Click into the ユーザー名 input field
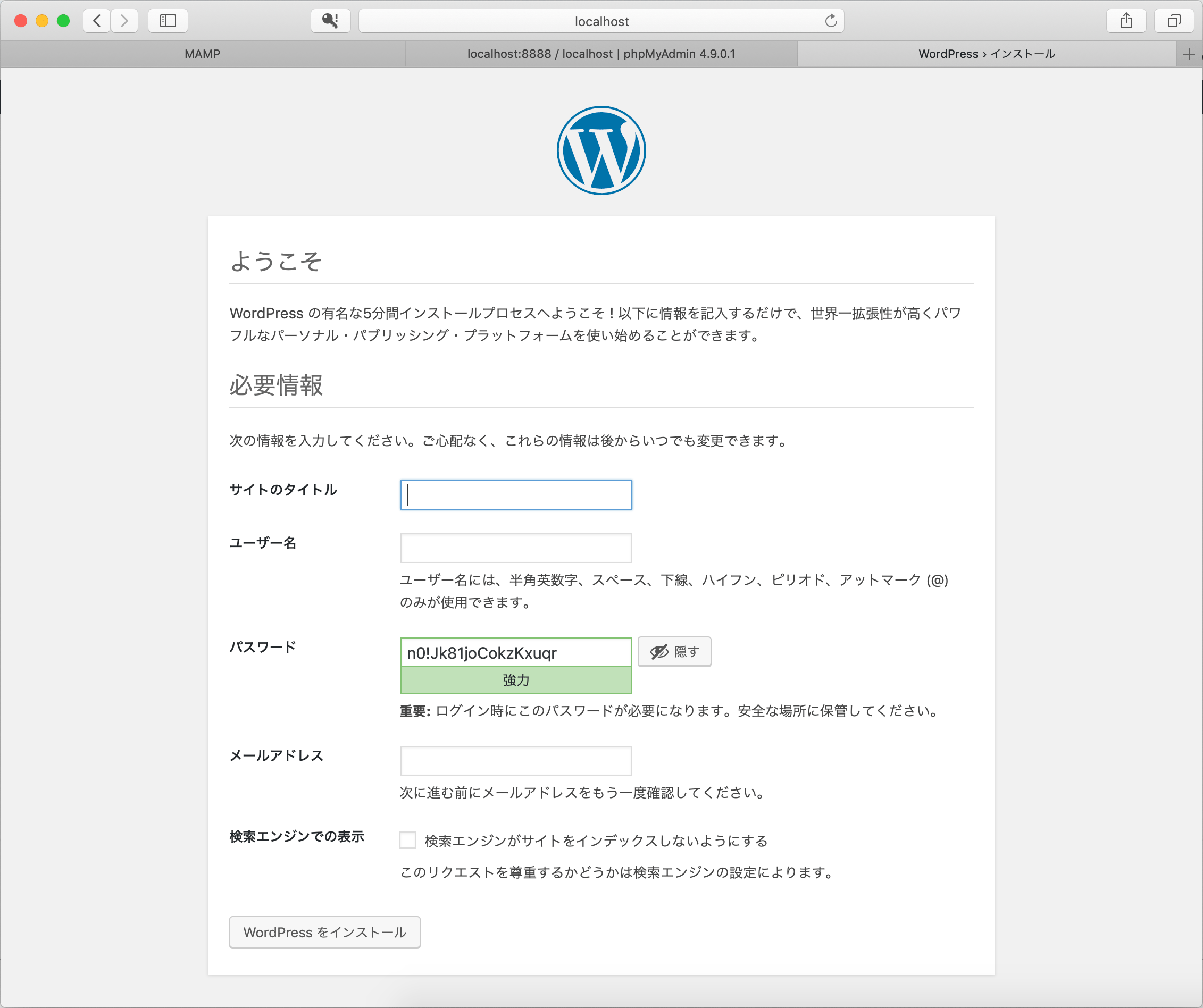Viewport: 1203px width, 1008px height. click(x=516, y=548)
